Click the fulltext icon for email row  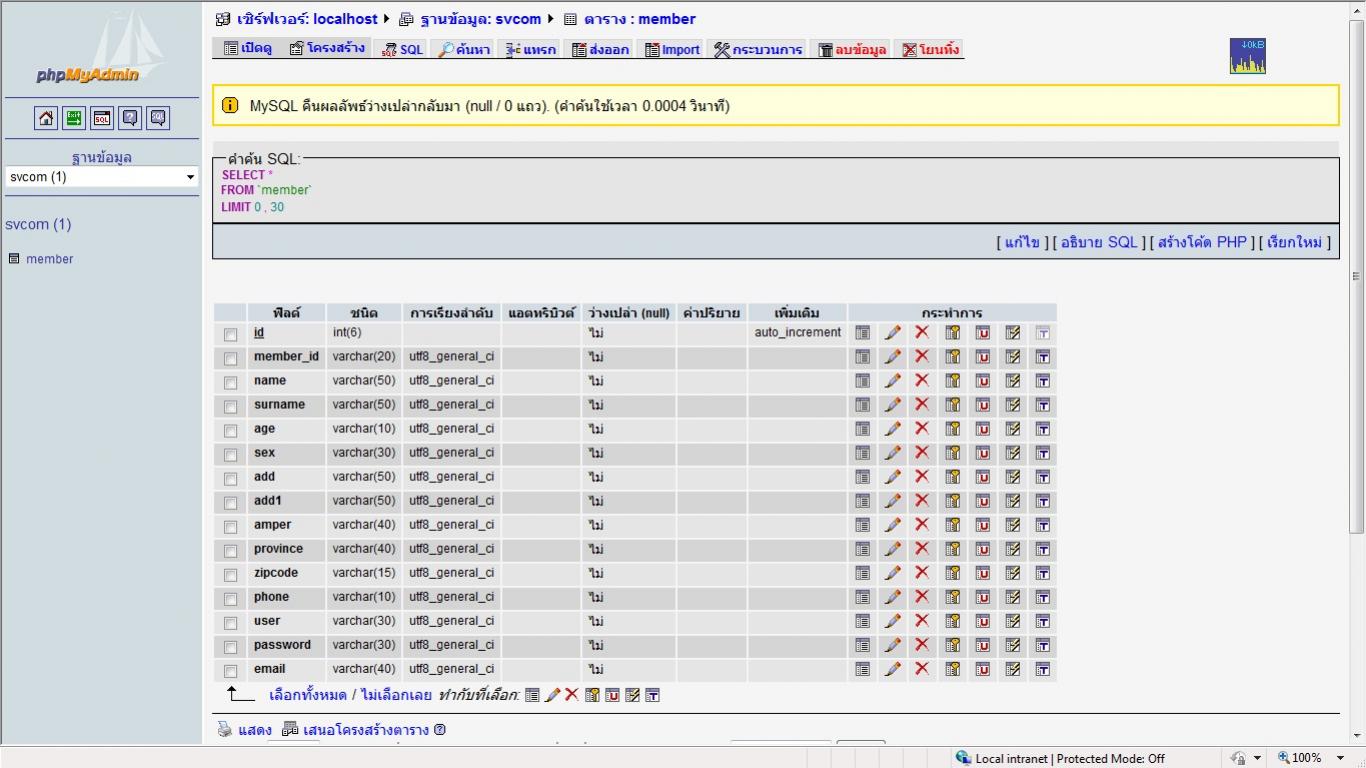coord(1043,669)
